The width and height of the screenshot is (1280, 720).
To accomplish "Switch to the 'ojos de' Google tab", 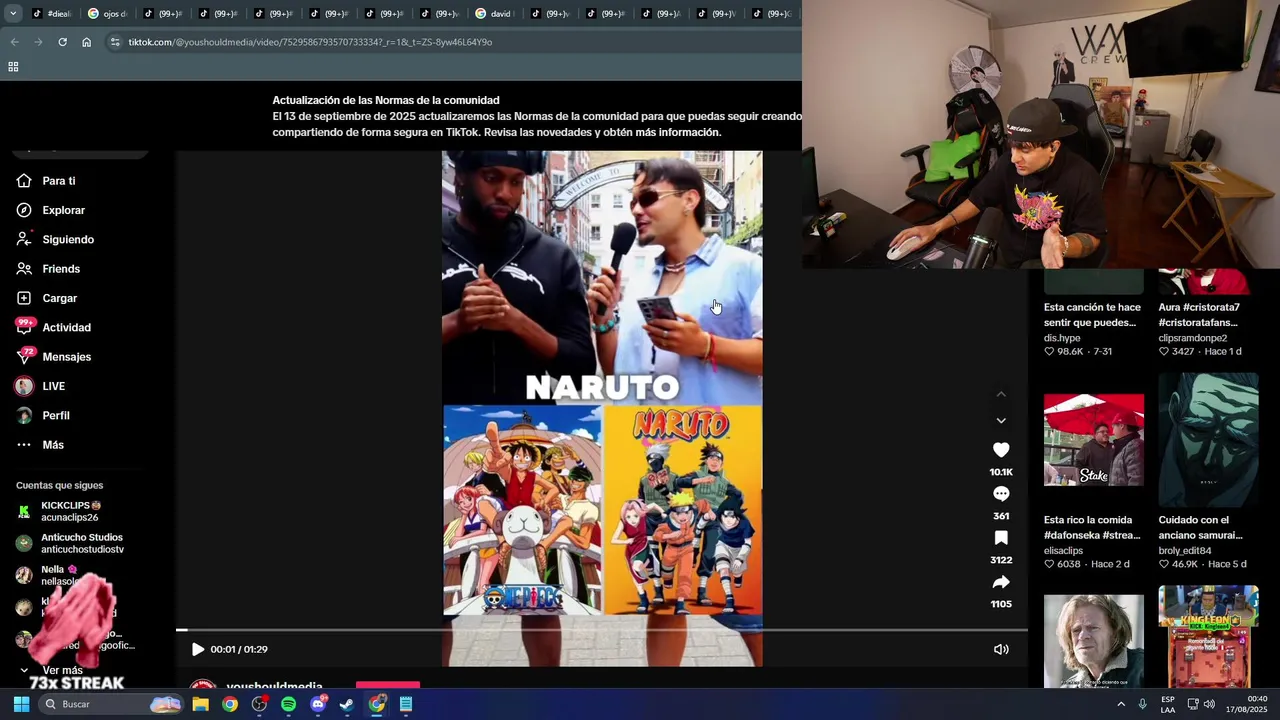I will 107,14.
